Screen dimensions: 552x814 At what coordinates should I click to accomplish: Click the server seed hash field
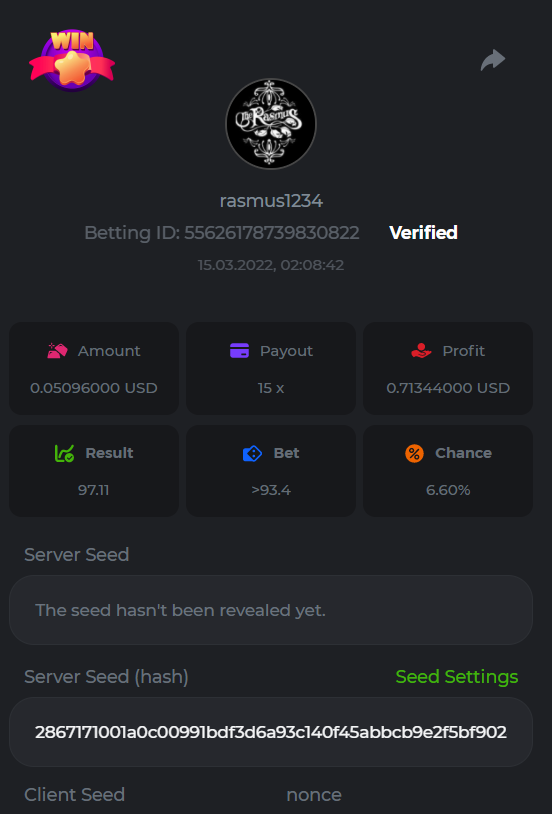click(271, 732)
